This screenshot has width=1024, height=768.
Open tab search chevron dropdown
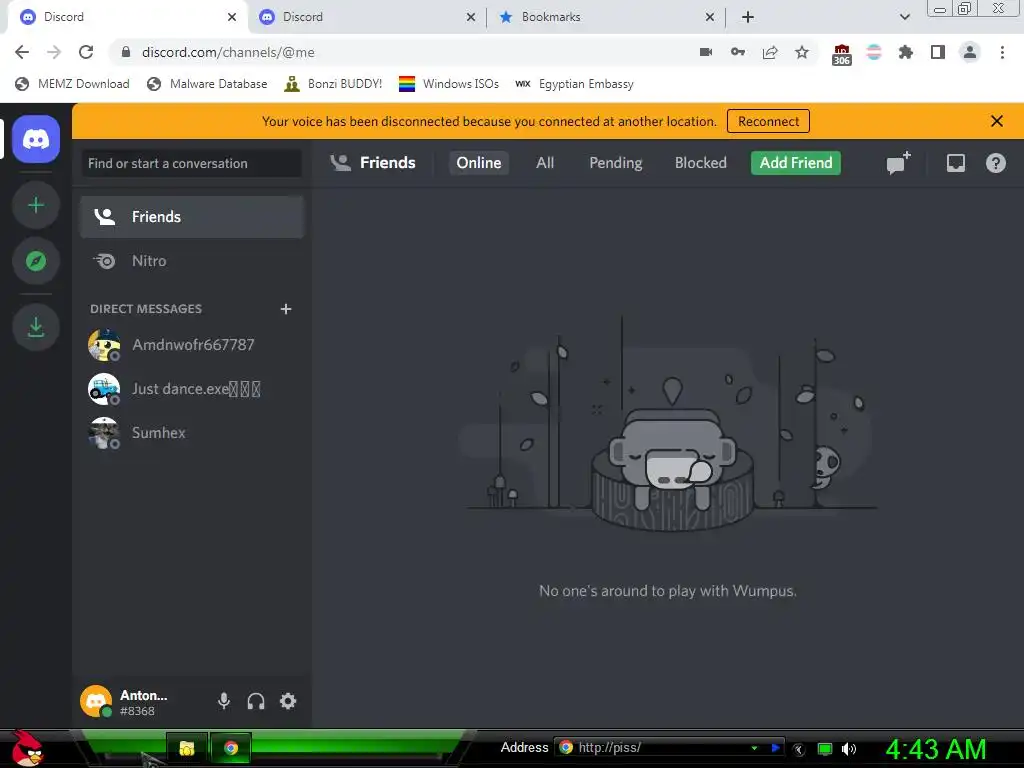tap(904, 17)
